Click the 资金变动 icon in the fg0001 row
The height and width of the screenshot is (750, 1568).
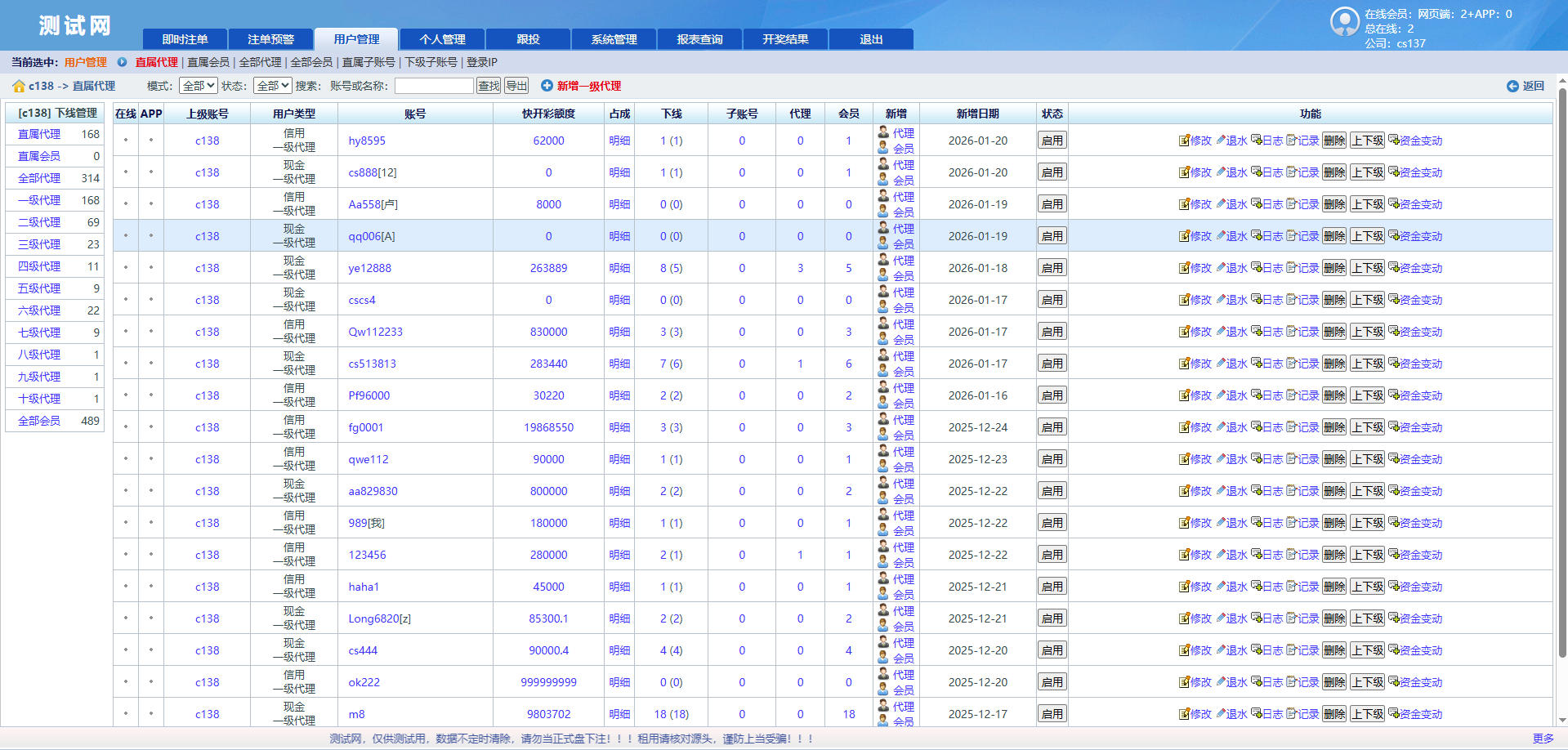click(1394, 427)
